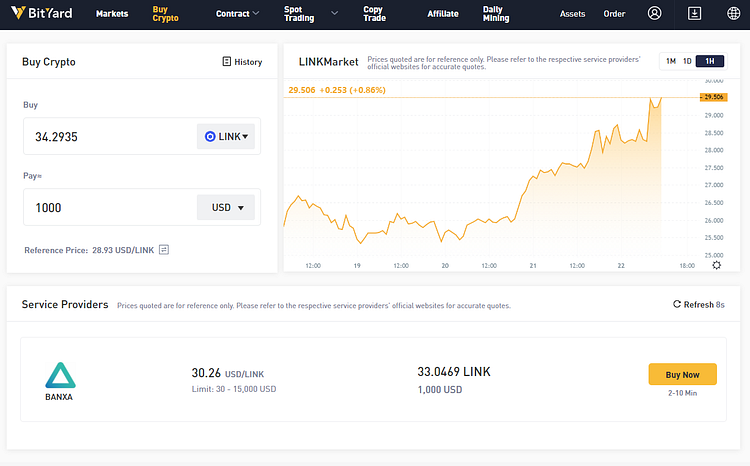The width and height of the screenshot is (750, 466).
Task: Open the user account profile icon
Action: point(654,13)
